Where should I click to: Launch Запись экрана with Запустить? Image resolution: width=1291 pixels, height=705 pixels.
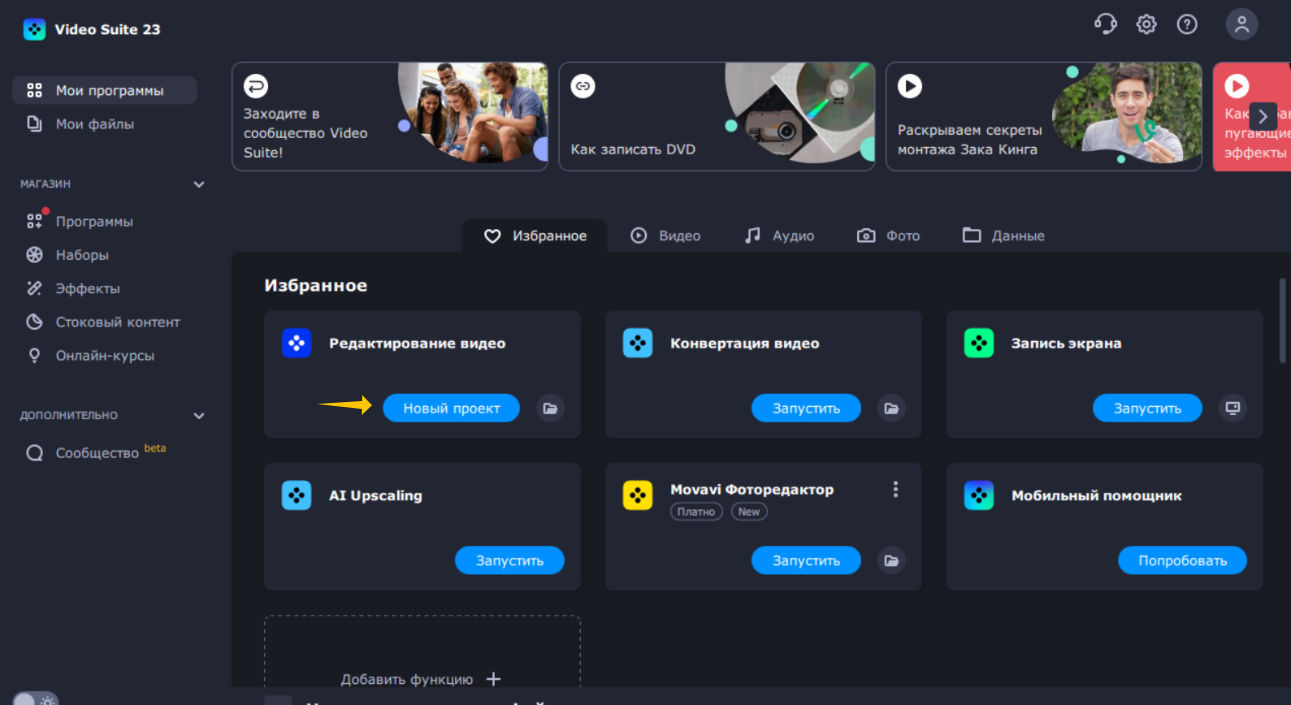(x=1147, y=408)
